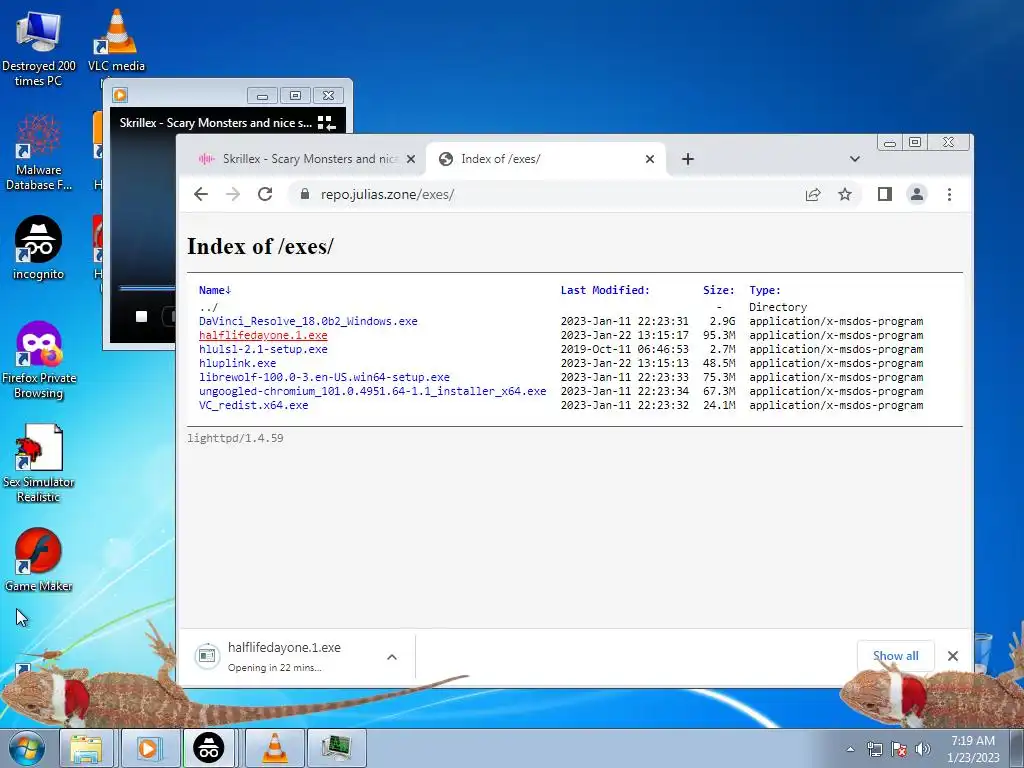This screenshot has height=768, width=1024.
Task: Share this page via the share icon
Action: [813, 194]
